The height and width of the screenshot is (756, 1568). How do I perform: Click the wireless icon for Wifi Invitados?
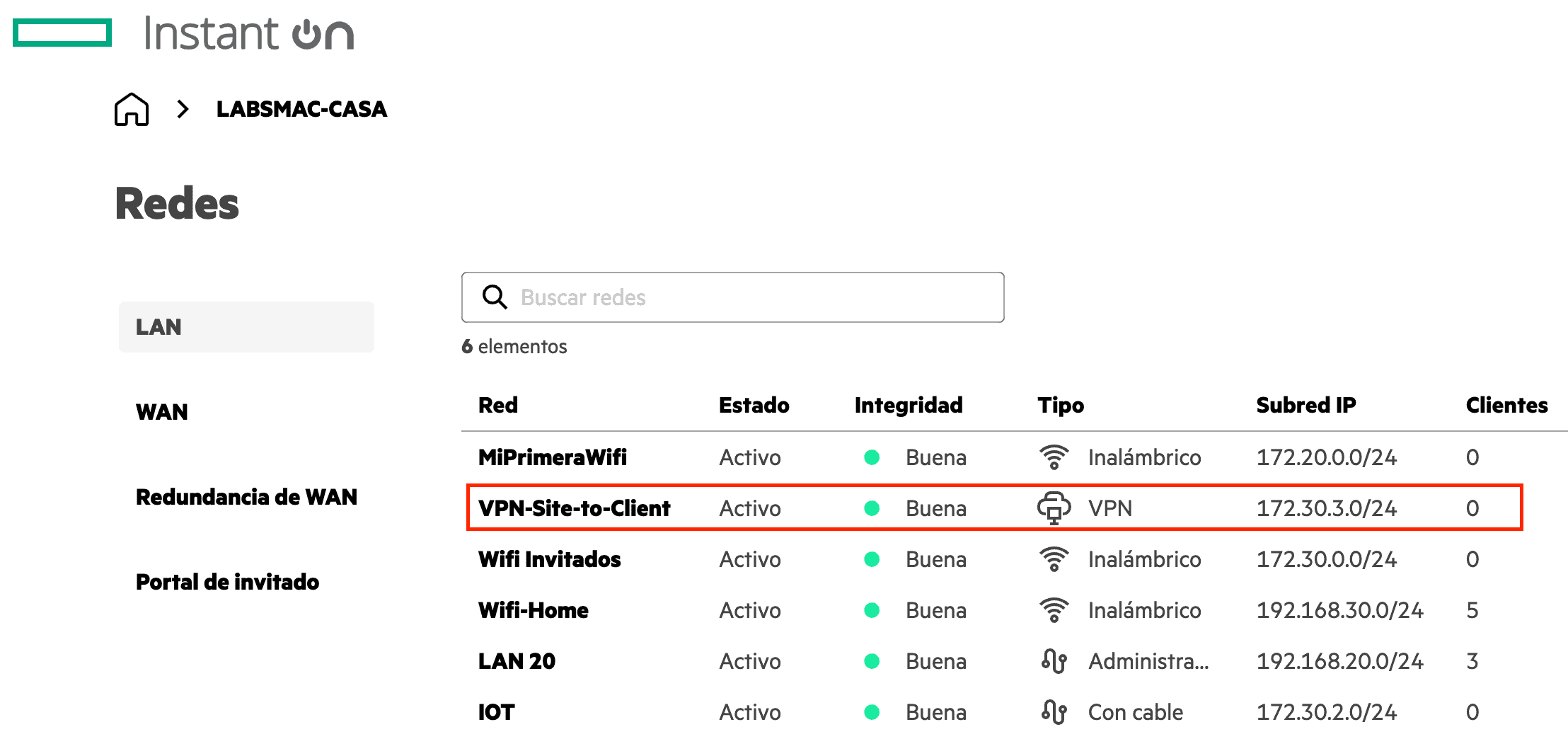(x=1054, y=559)
